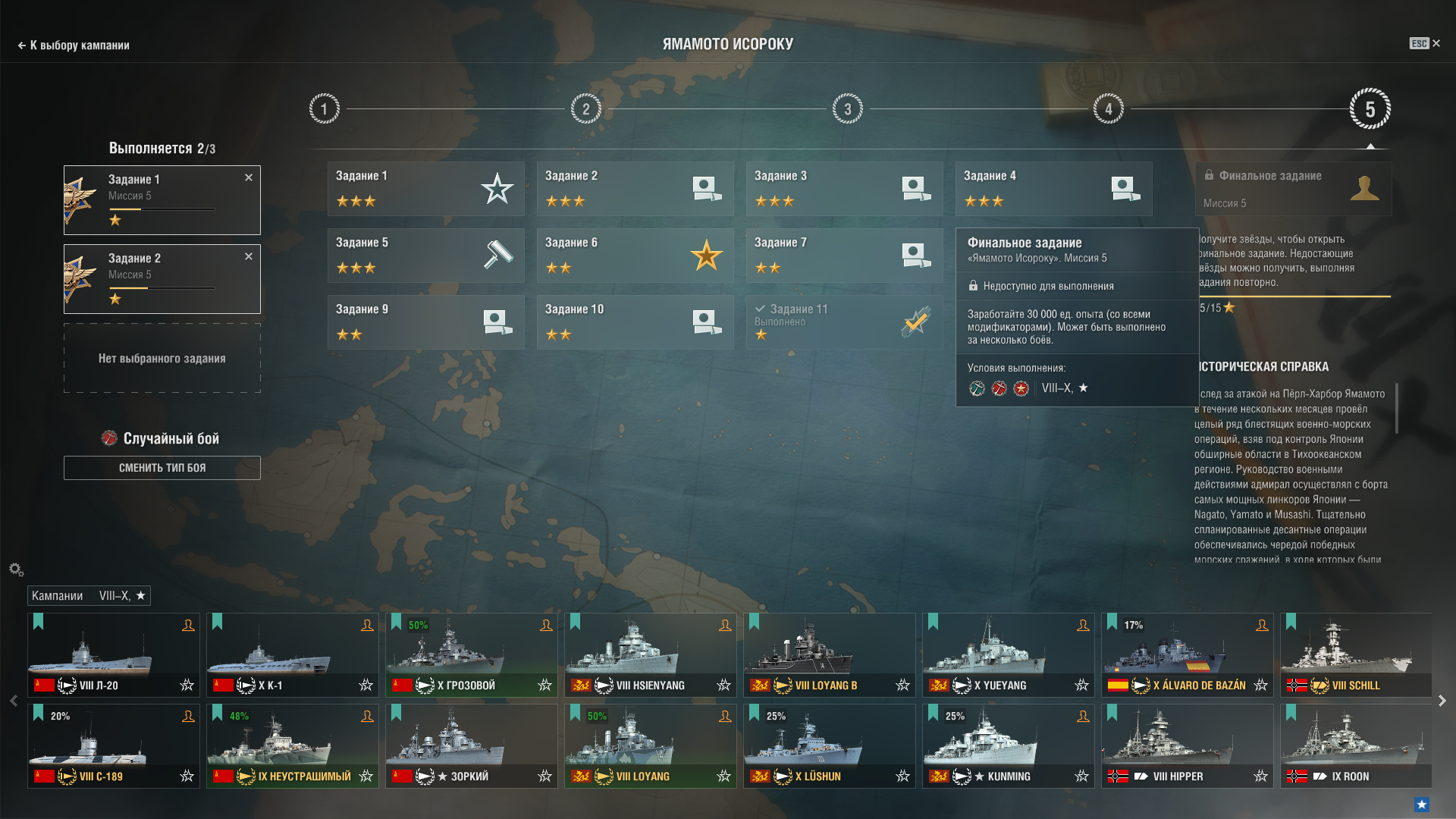Click the outlined star icon on Задание 1
The image size is (1456, 819).
(497, 188)
